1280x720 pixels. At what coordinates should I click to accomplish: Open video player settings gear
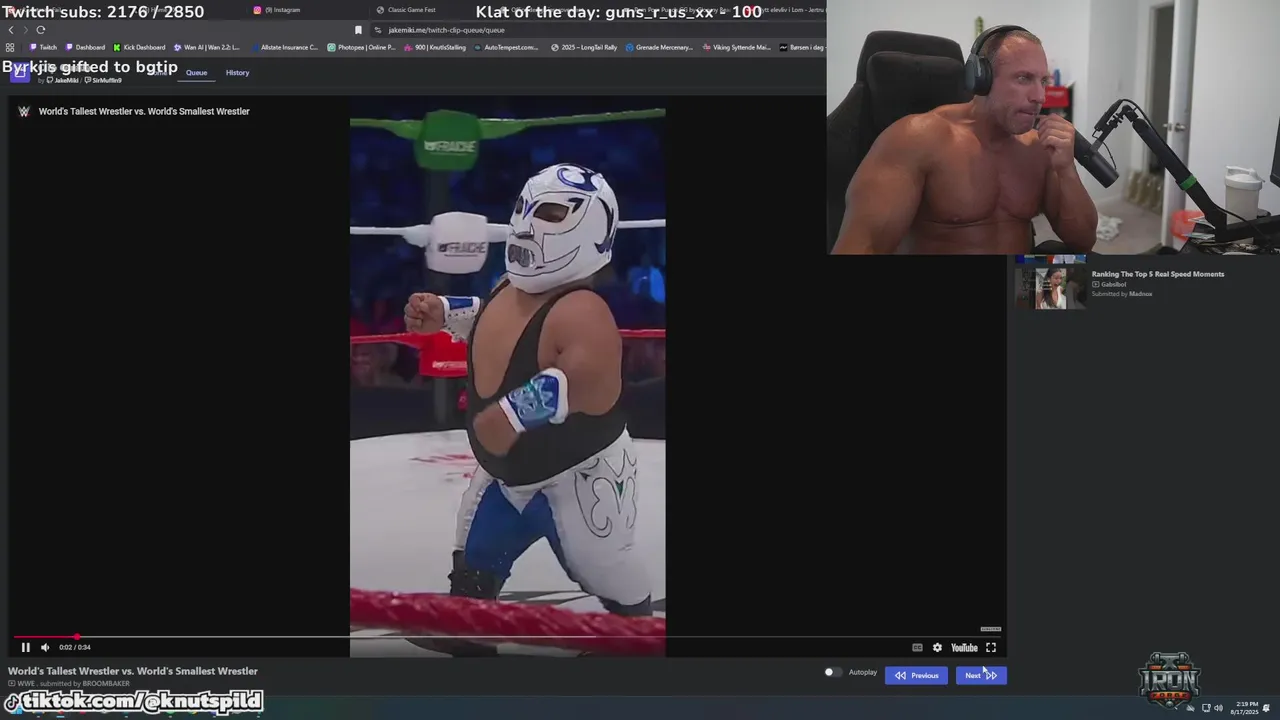[937, 647]
